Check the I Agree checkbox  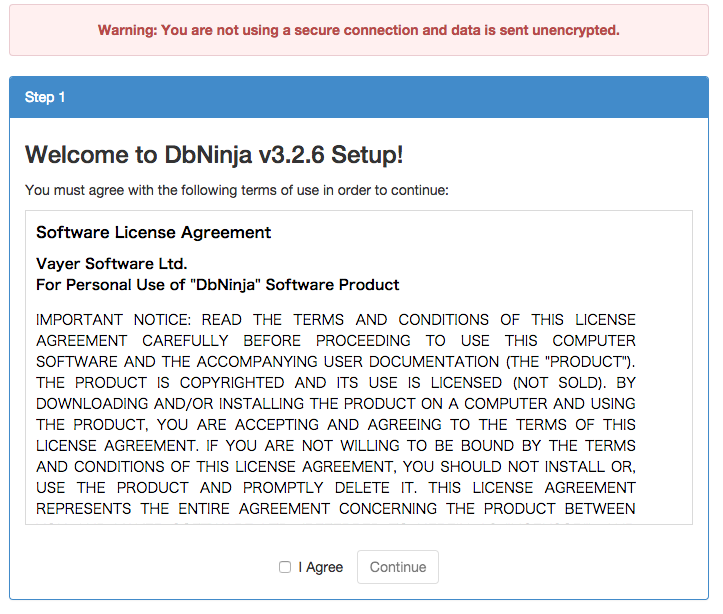(x=285, y=567)
